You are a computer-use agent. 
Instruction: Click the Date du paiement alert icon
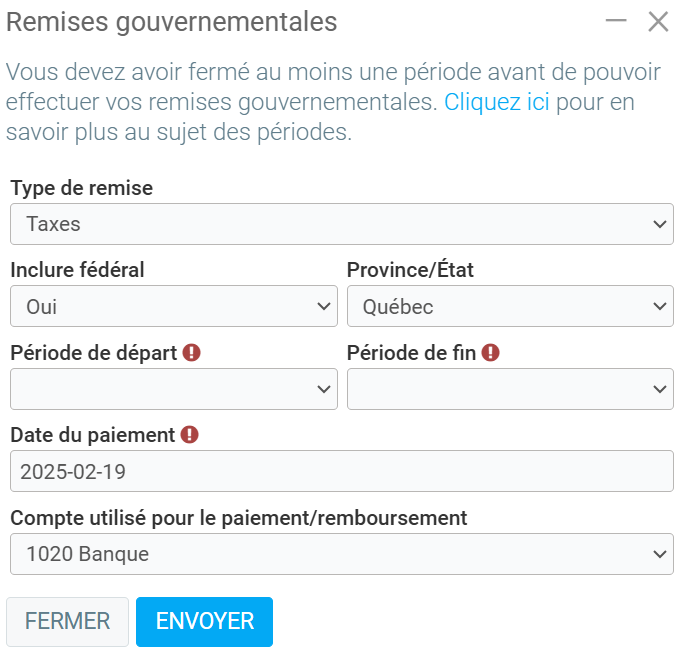tap(190, 435)
